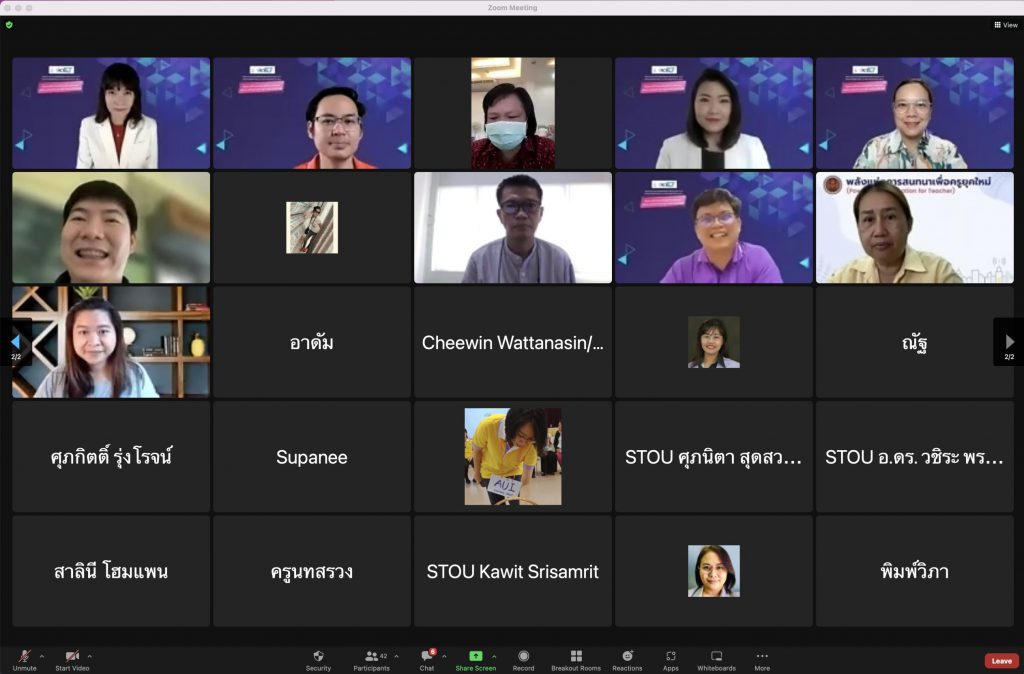Screen dimensions: 1024x674
Task: Expand video options arrow beside Start Video
Action: tap(90, 656)
